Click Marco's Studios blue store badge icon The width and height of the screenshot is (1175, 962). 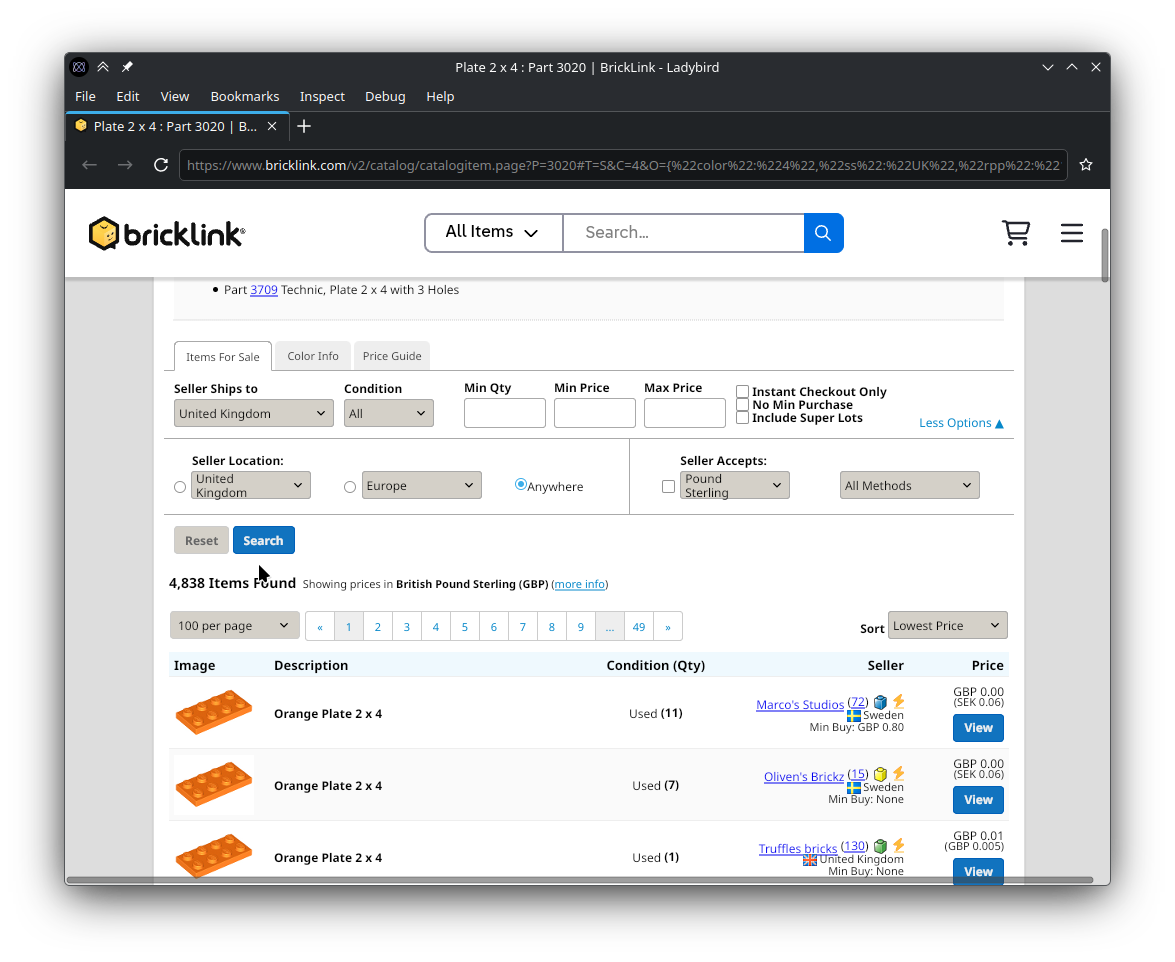coord(881,702)
